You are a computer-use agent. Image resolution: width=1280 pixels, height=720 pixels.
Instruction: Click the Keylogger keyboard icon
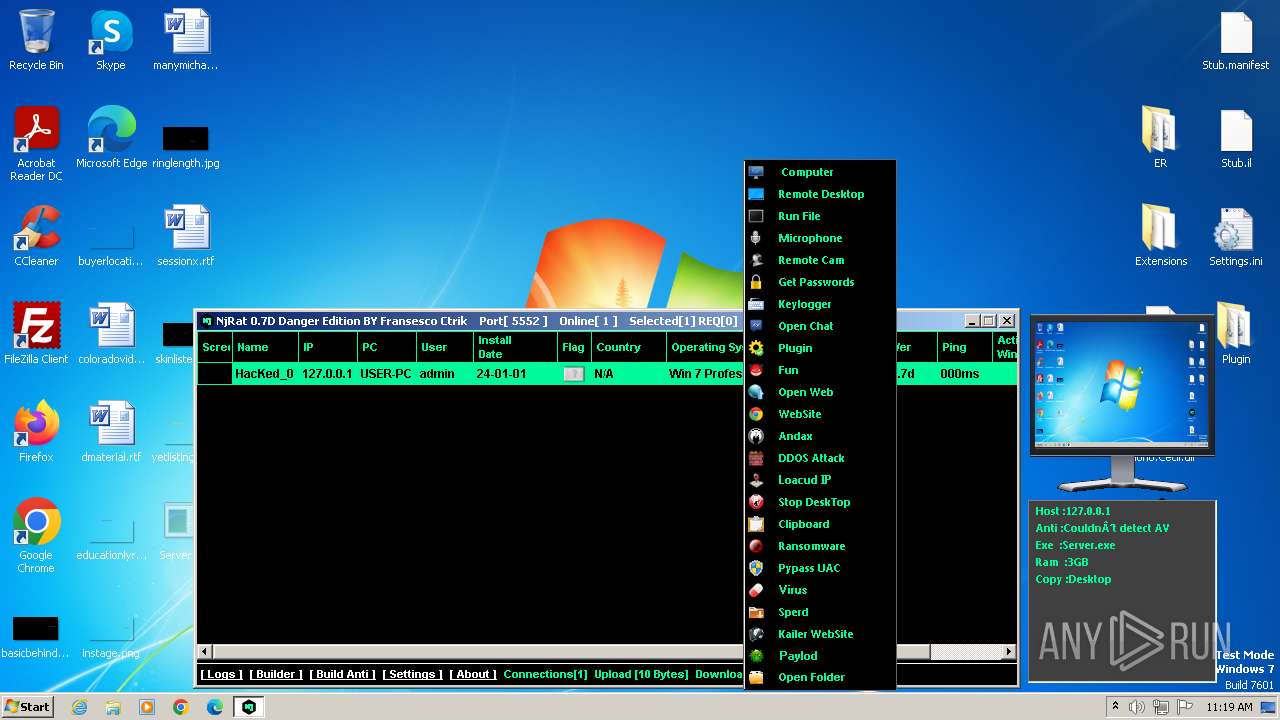(x=756, y=304)
